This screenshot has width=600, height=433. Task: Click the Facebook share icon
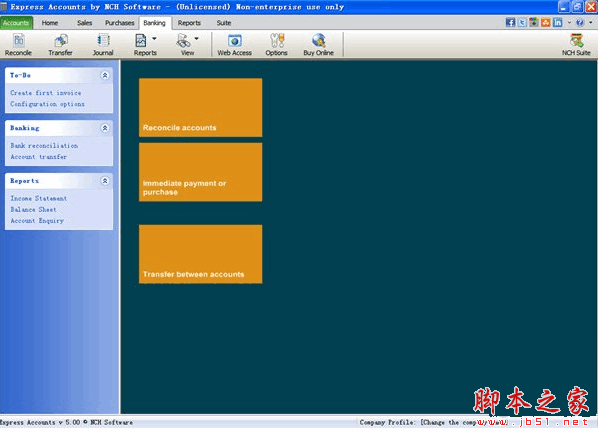click(510, 23)
